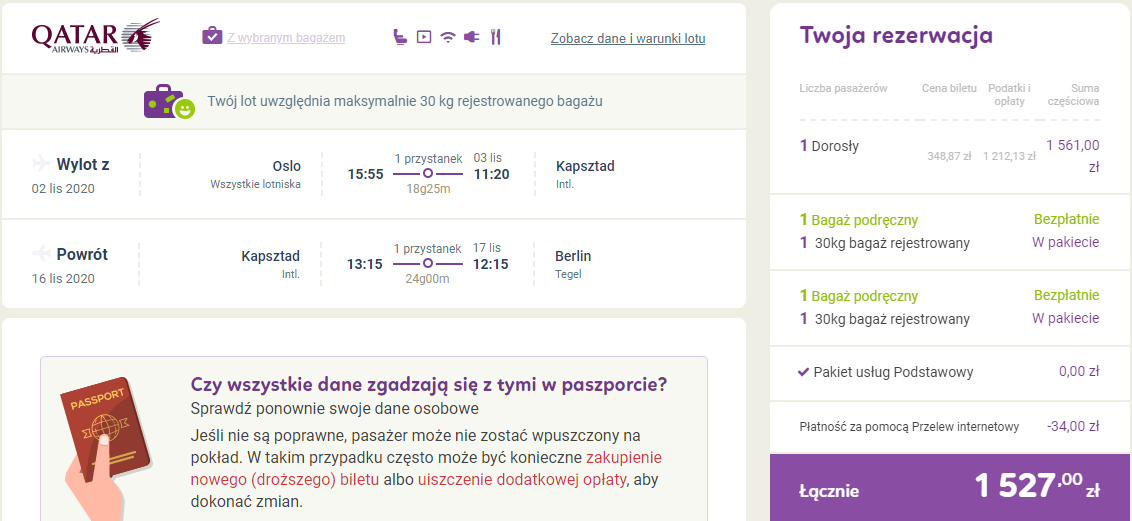The image size is (1132, 521).
Task: Click the purple suitcase with smiley icon
Action: coord(170,102)
